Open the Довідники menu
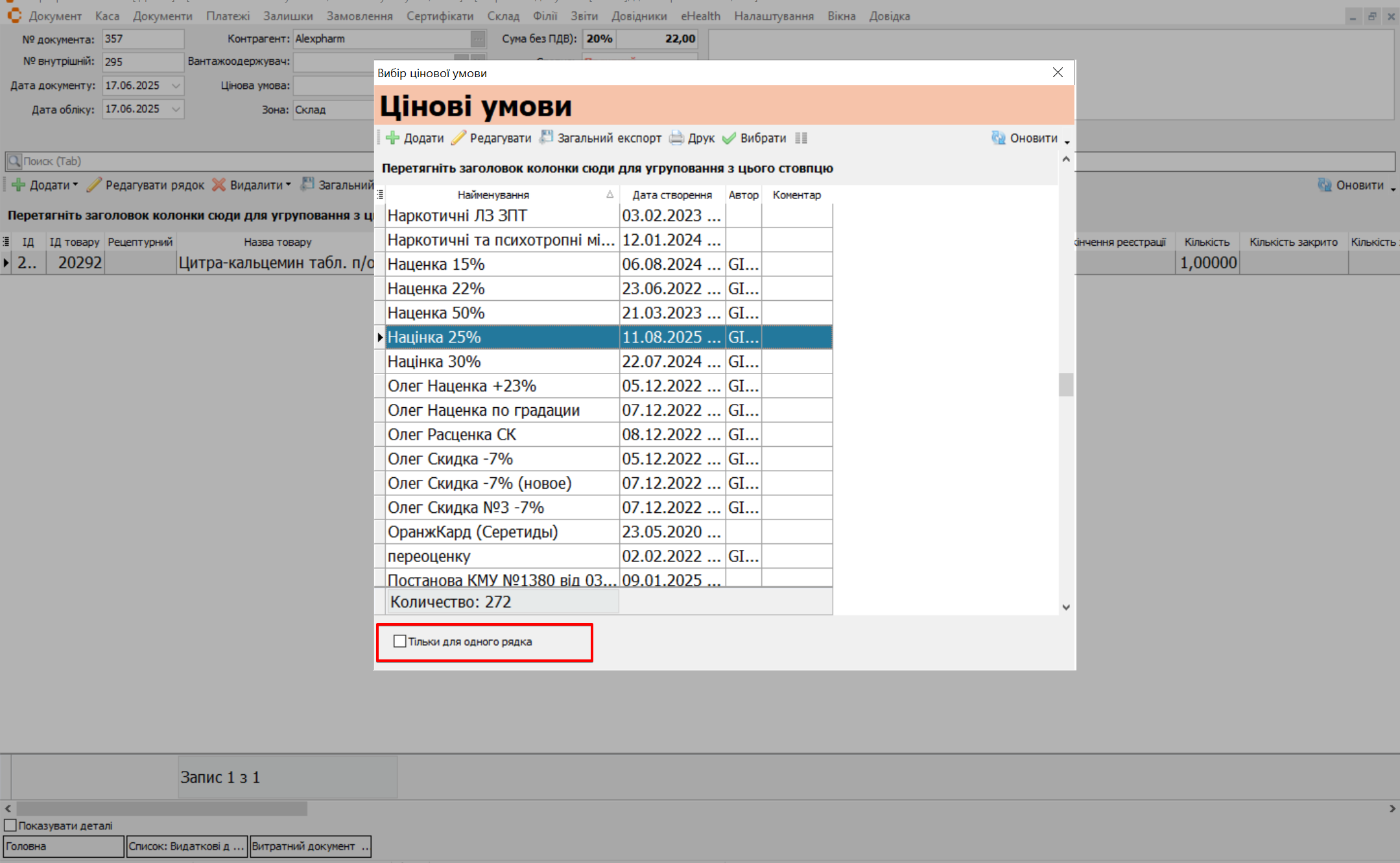The width and height of the screenshot is (1400, 863). click(639, 16)
